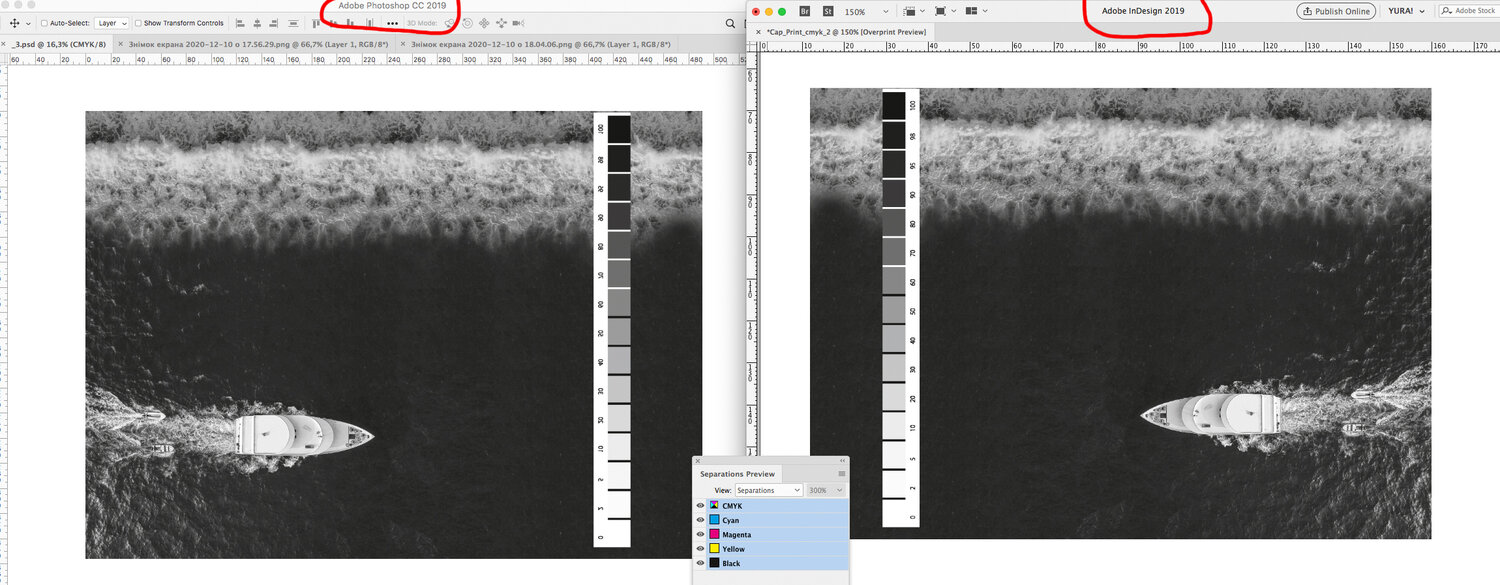1500x585 pixels.
Task: Select the Cyan row label
Action: pos(731,520)
